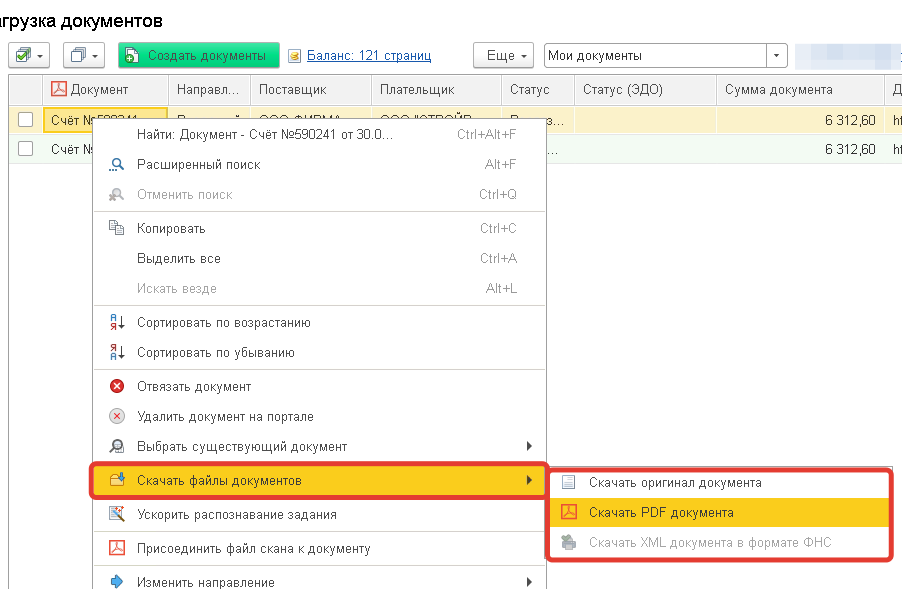
Task: Click the Скачать оригинал документа page icon
Action: pos(568,482)
